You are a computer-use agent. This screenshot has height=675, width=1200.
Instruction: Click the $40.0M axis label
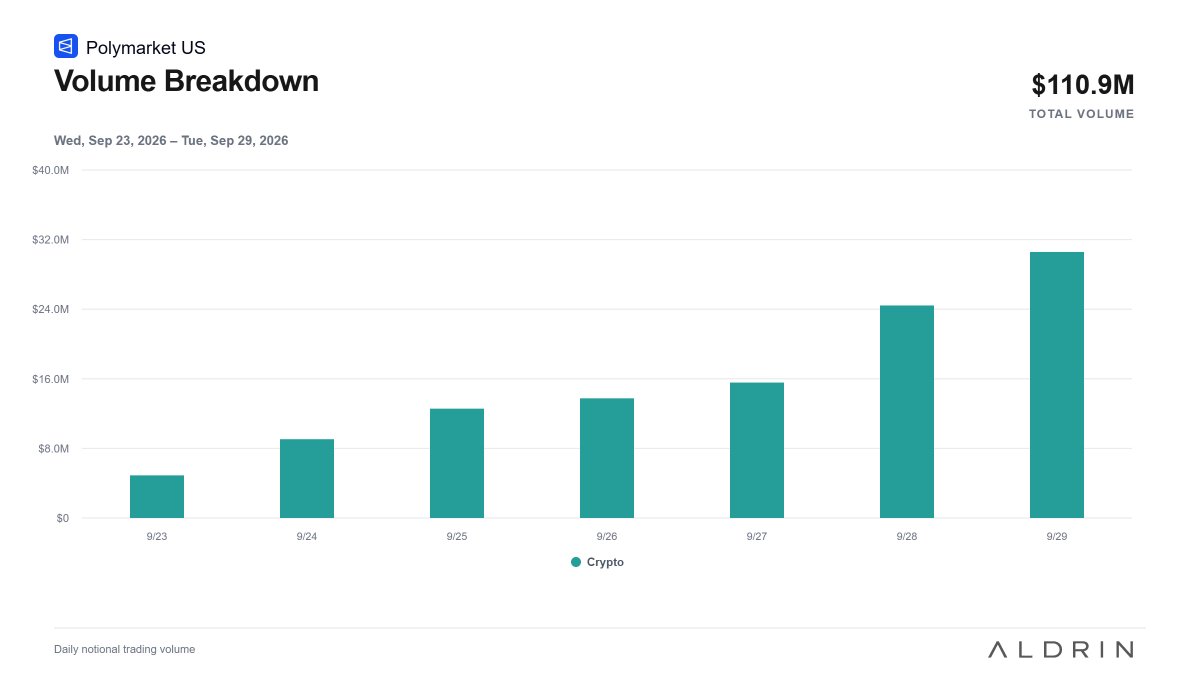coord(50,170)
